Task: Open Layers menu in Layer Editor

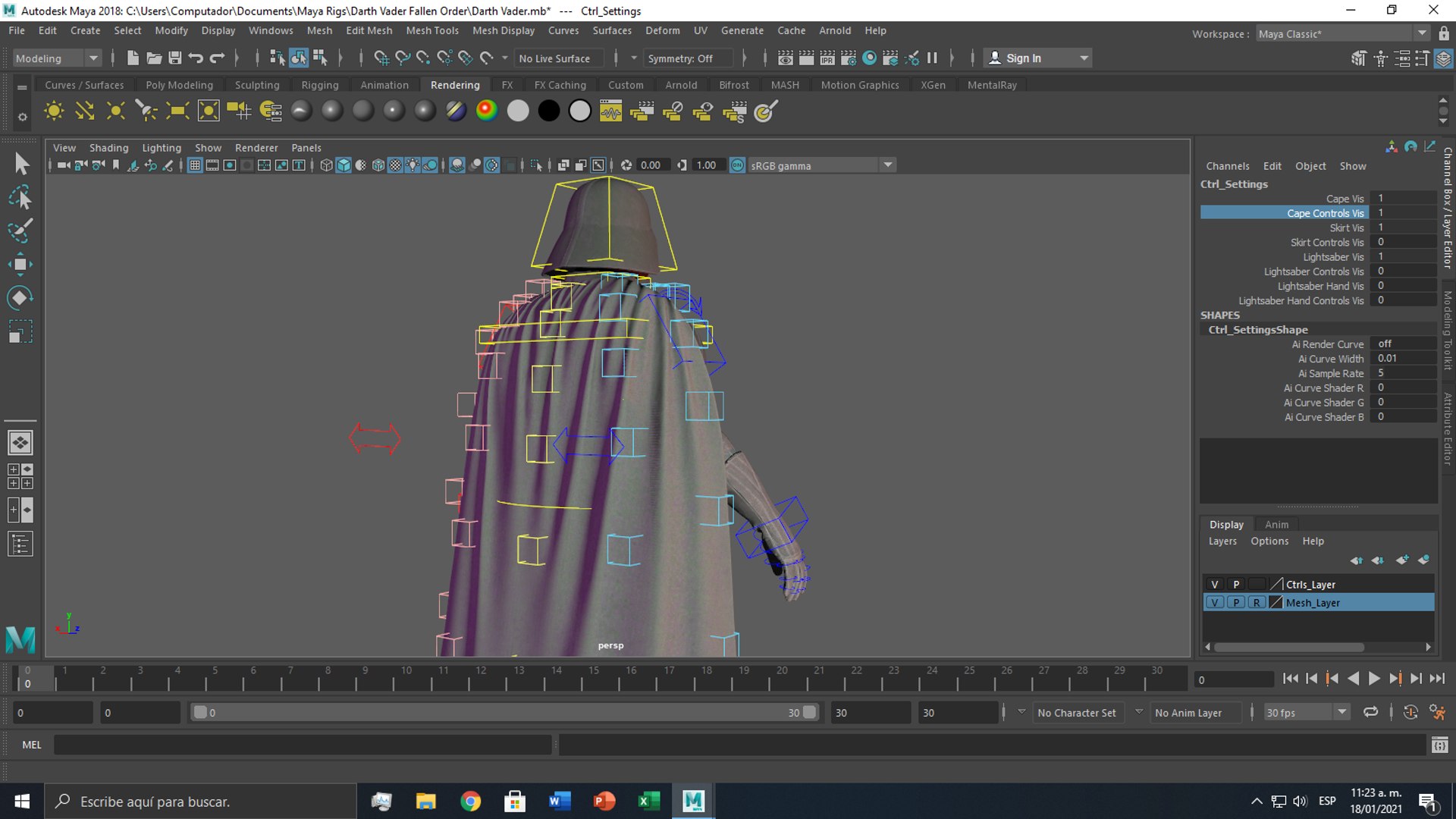Action: [1222, 541]
